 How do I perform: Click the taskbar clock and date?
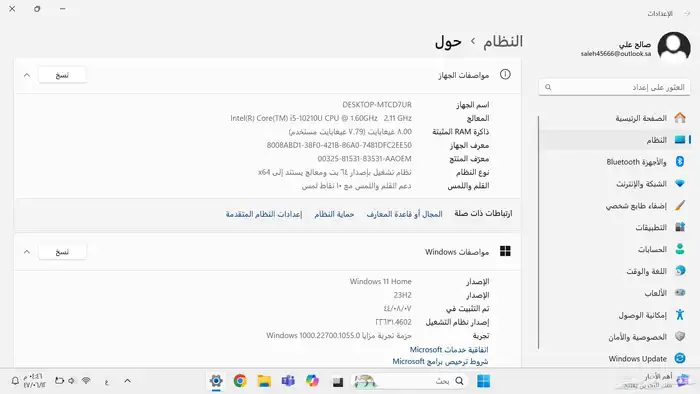[35, 381]
